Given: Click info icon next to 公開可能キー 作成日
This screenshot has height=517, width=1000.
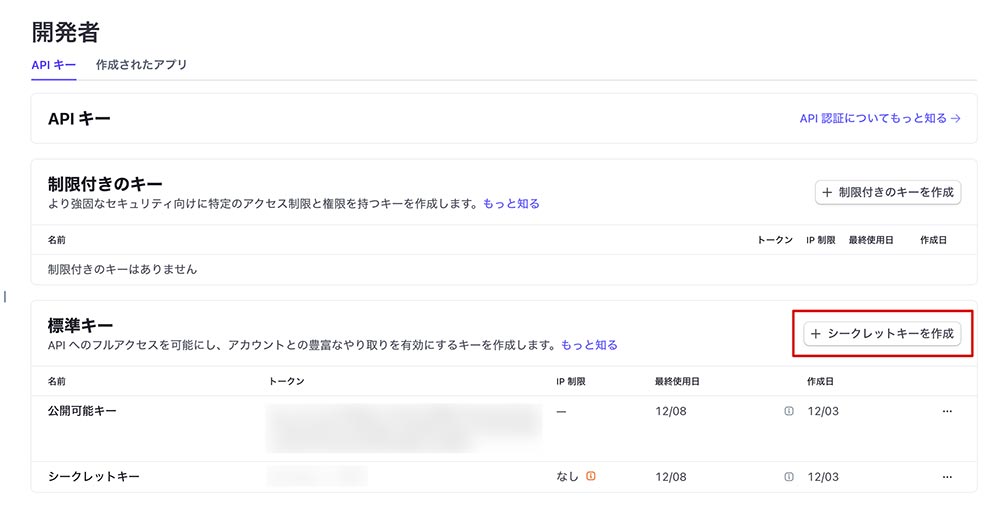Looking at the screenshot, I should (x=789, y=411).
